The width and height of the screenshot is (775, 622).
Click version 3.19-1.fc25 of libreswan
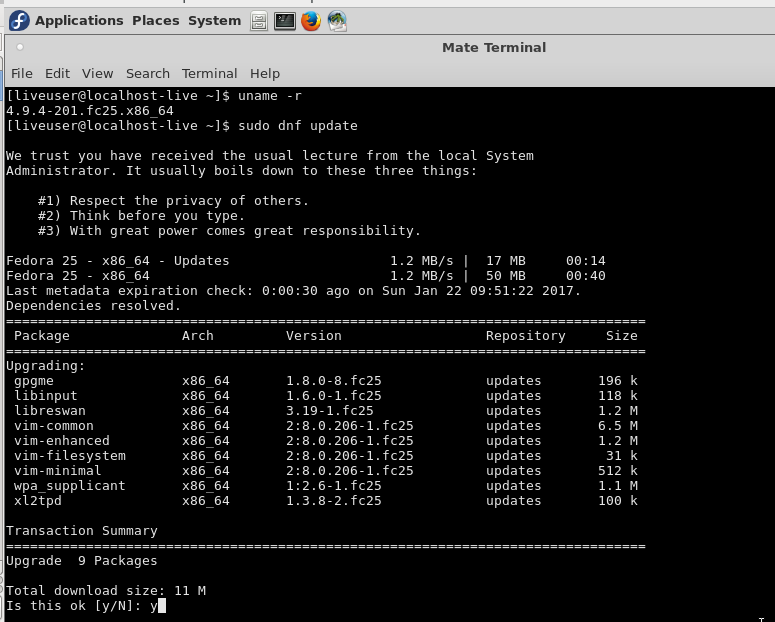(330, 410)
